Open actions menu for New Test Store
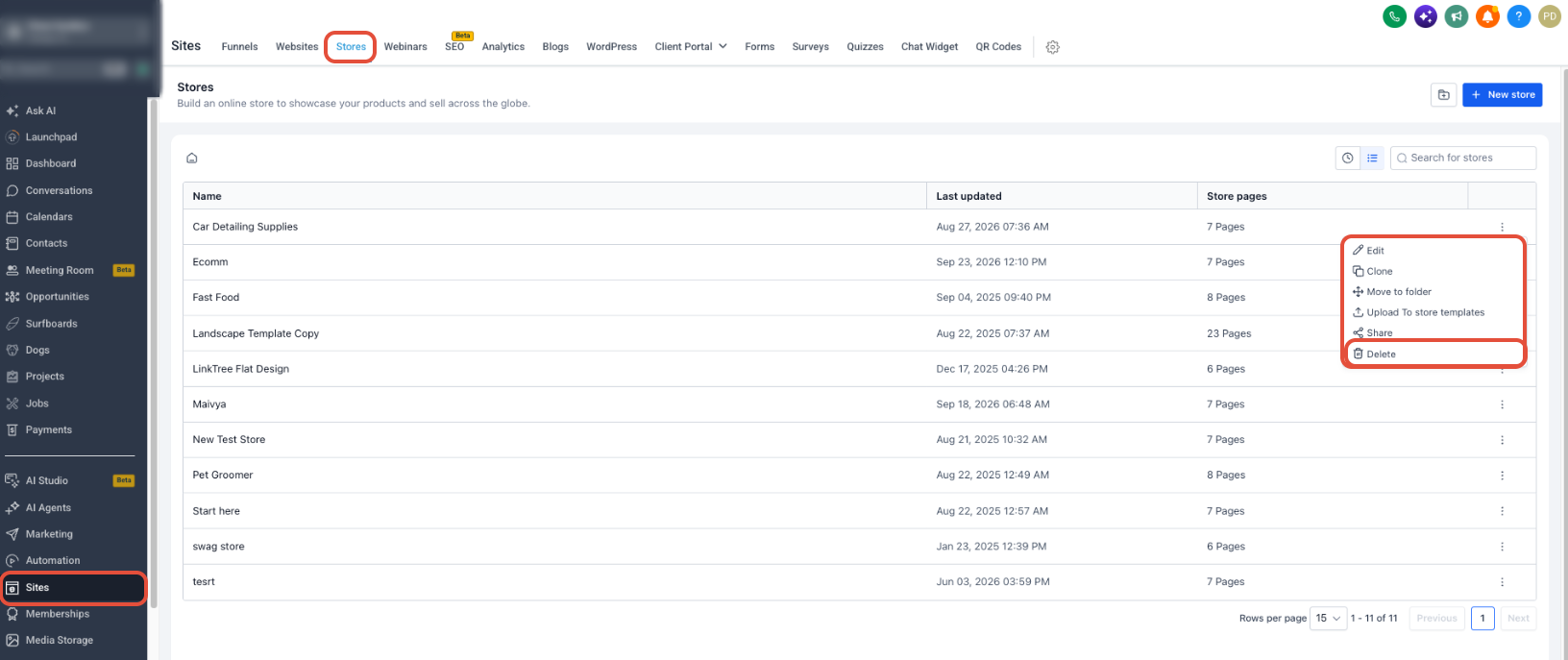 click(1502, 440)
